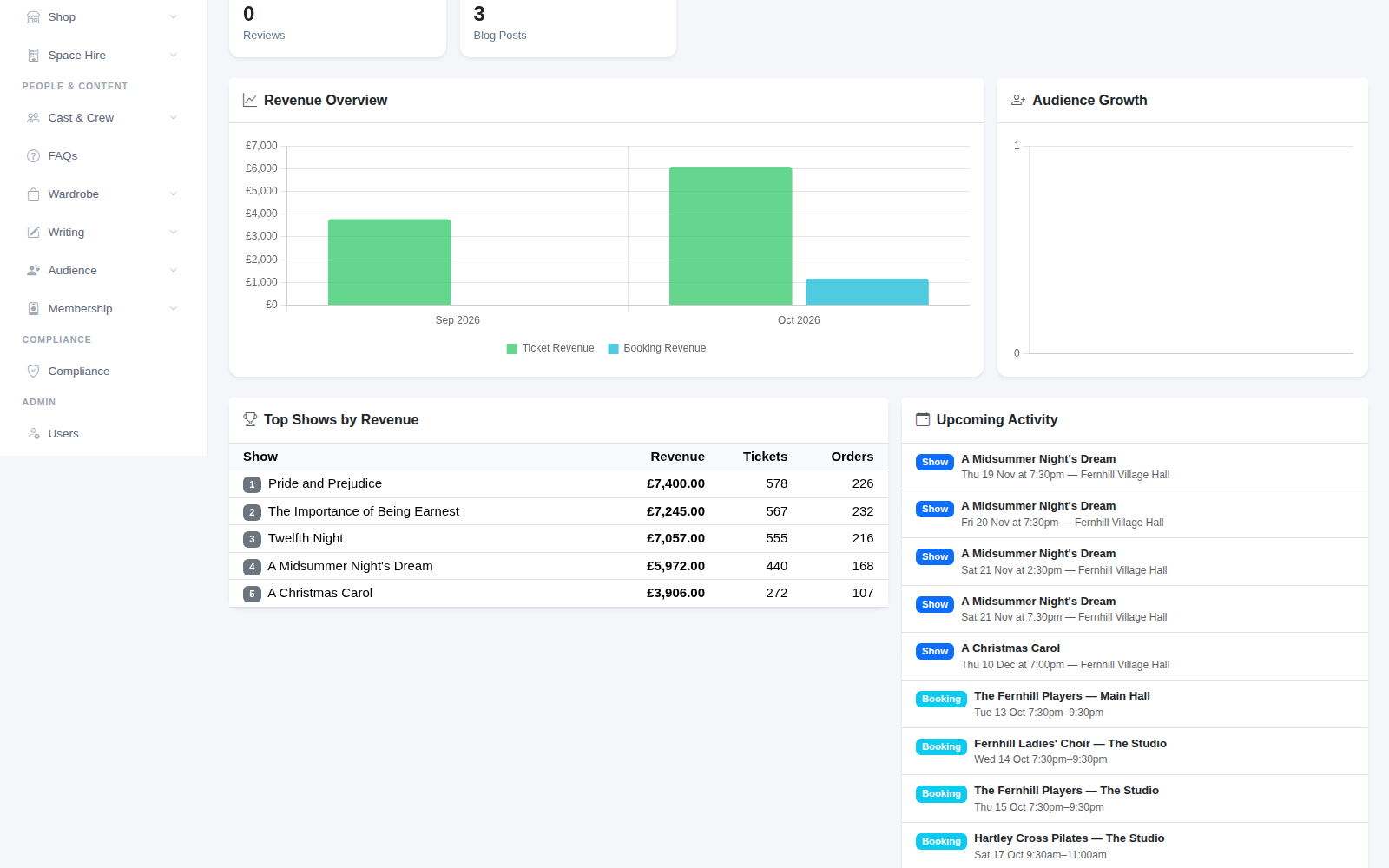Click the green Ticket Revenue legend swatch
The image size is (1389, 868).
(512, 349)
